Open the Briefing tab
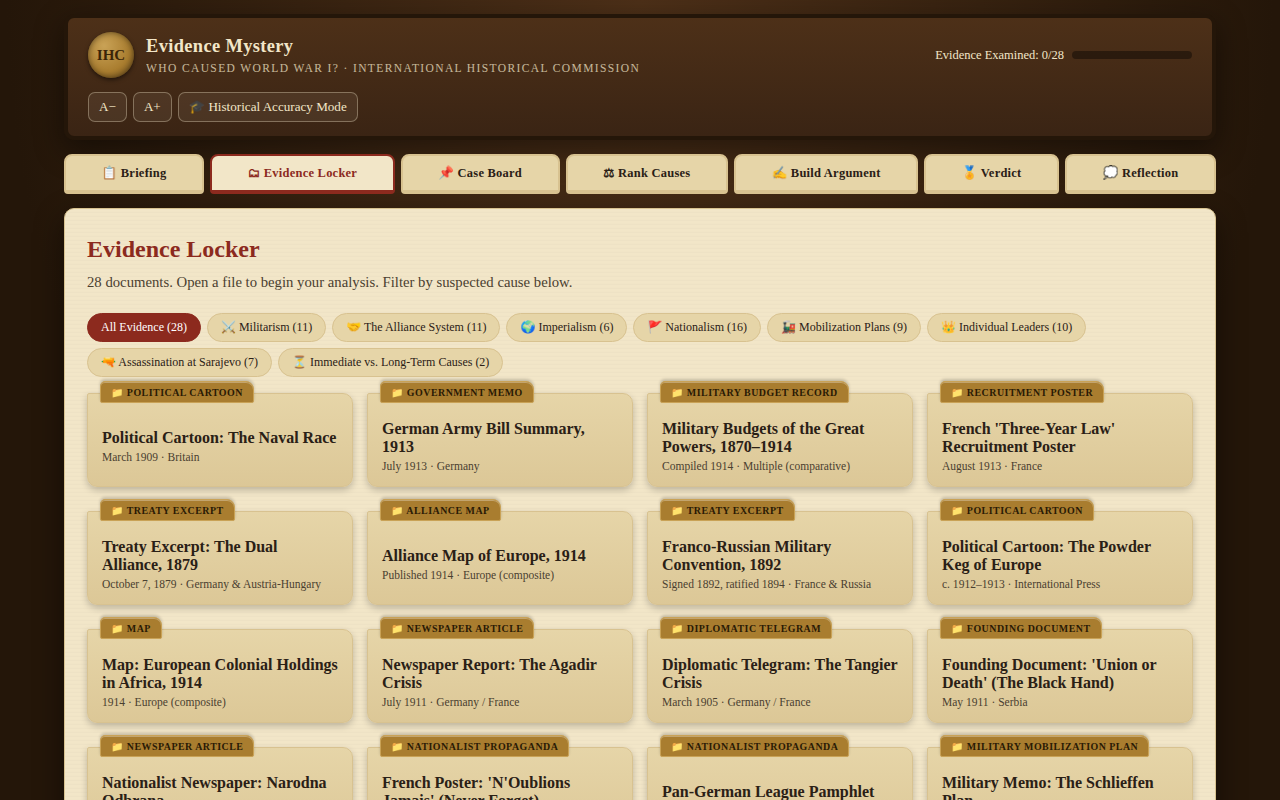The width and height of the screenshot is (1280, 800). point(134,173)
